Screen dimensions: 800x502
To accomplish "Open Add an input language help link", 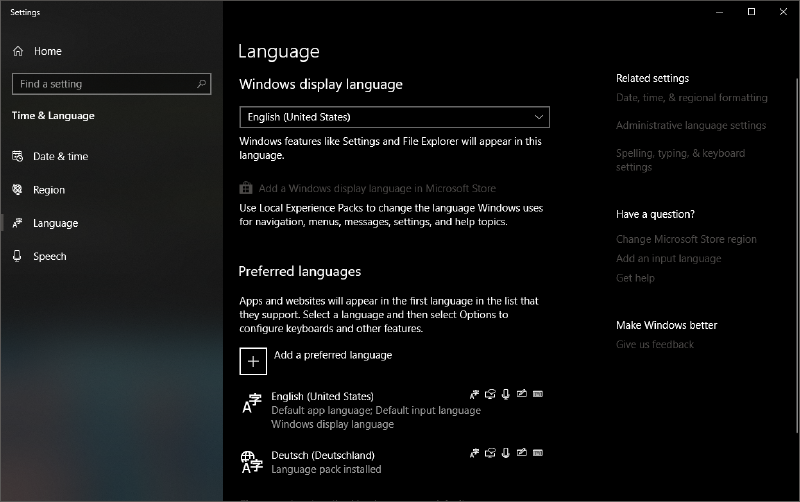I will [x=668, y=258].
